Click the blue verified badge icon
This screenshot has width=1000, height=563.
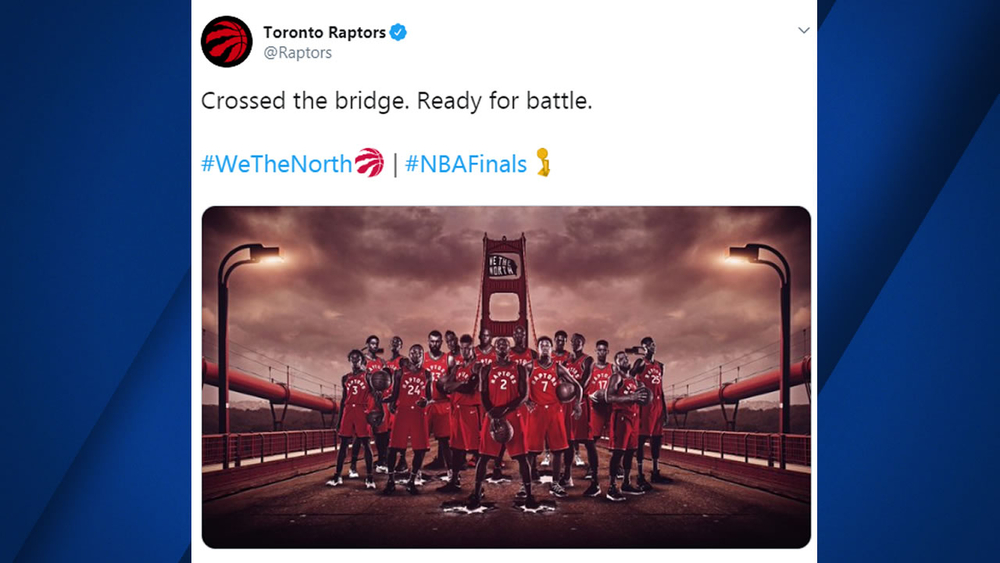point(398,32)
